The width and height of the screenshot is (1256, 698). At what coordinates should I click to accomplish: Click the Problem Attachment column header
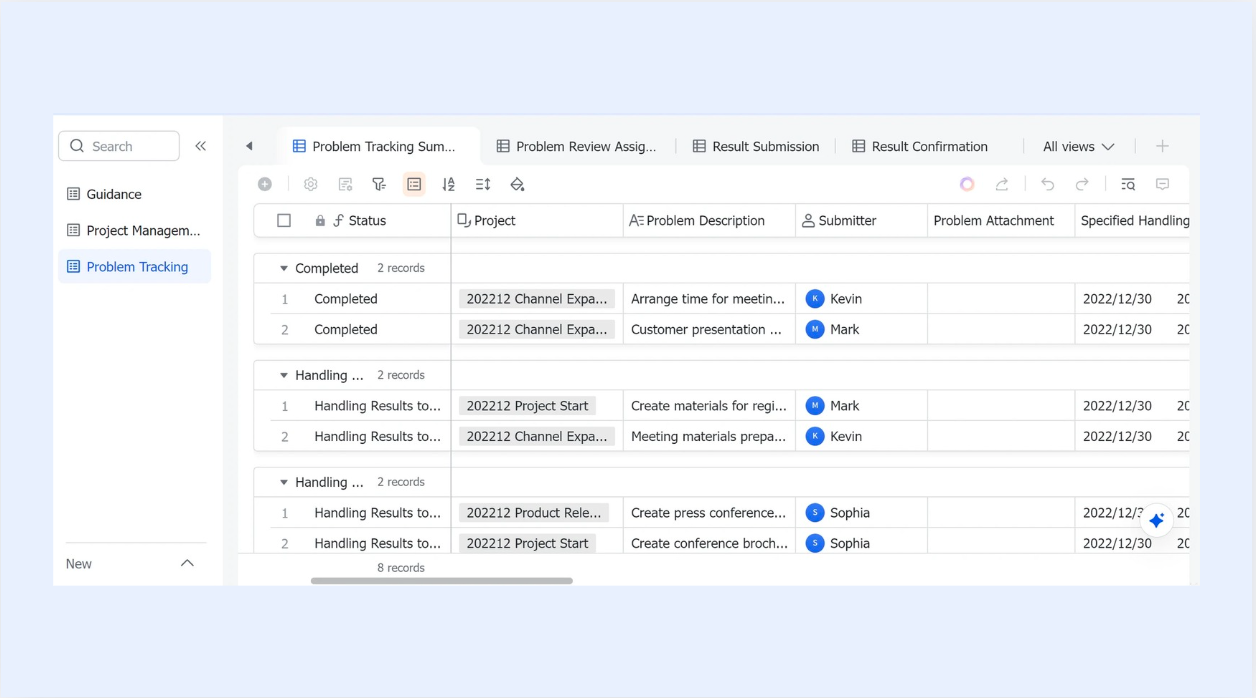(1001, 221)
